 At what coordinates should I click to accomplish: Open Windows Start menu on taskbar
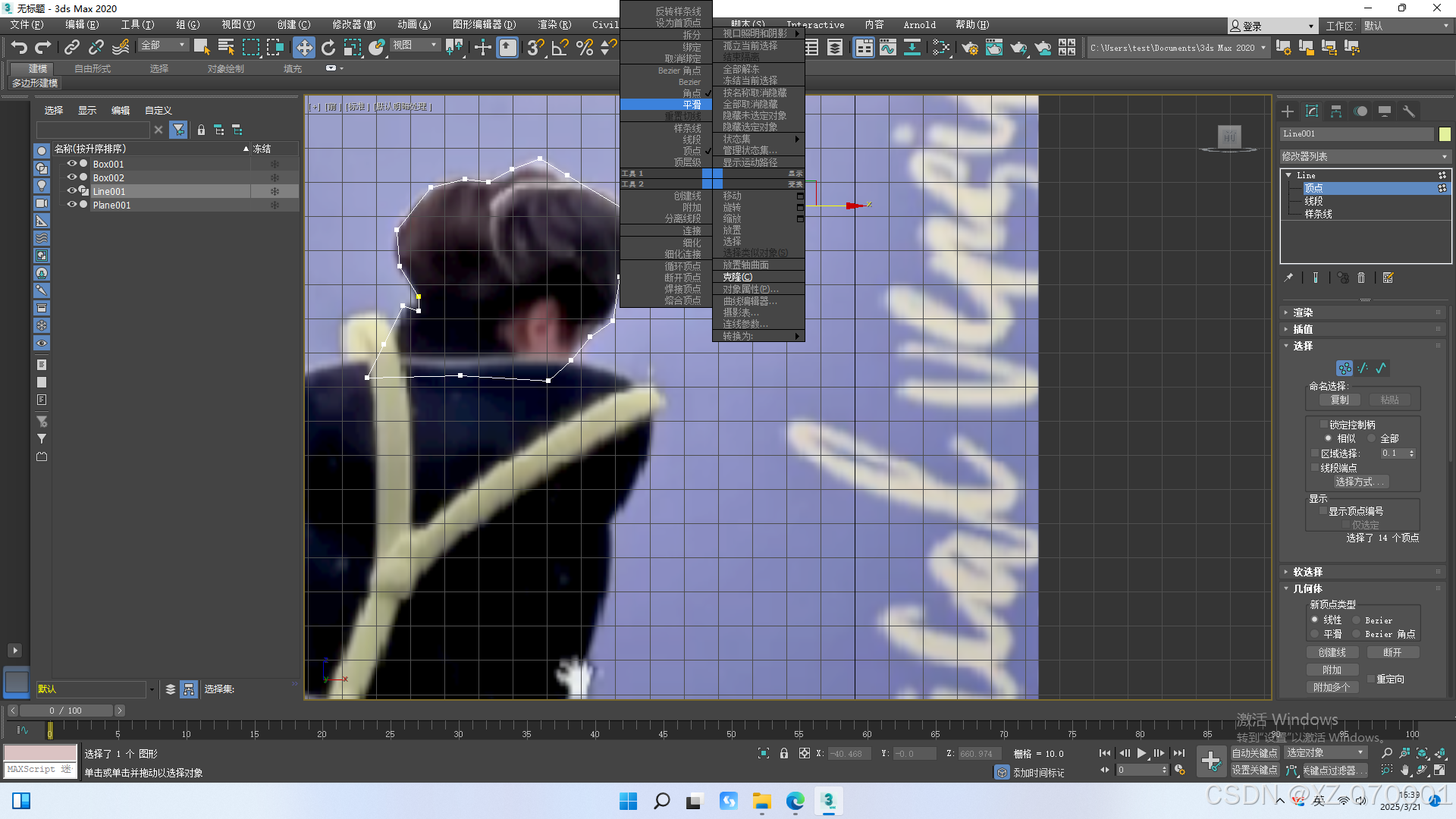point(628,801)
